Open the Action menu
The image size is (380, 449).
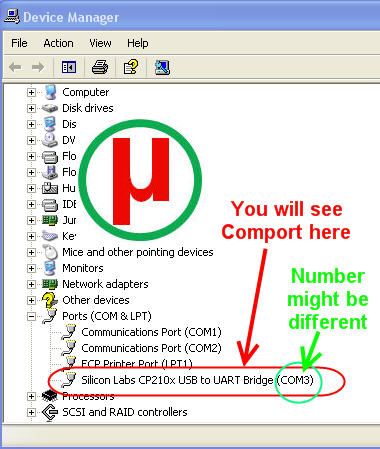58,43
